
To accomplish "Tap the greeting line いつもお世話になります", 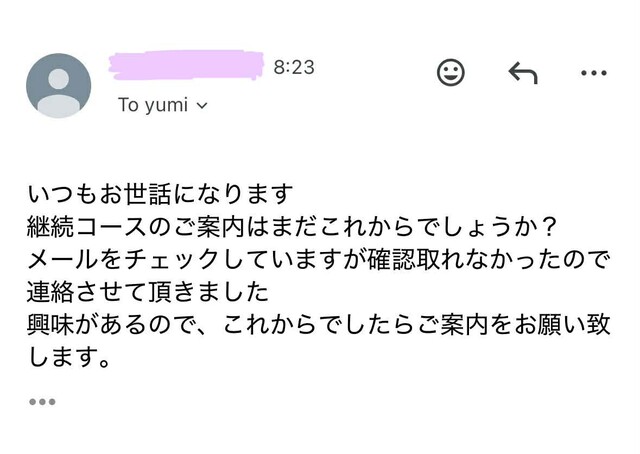I will click(160, 194).
